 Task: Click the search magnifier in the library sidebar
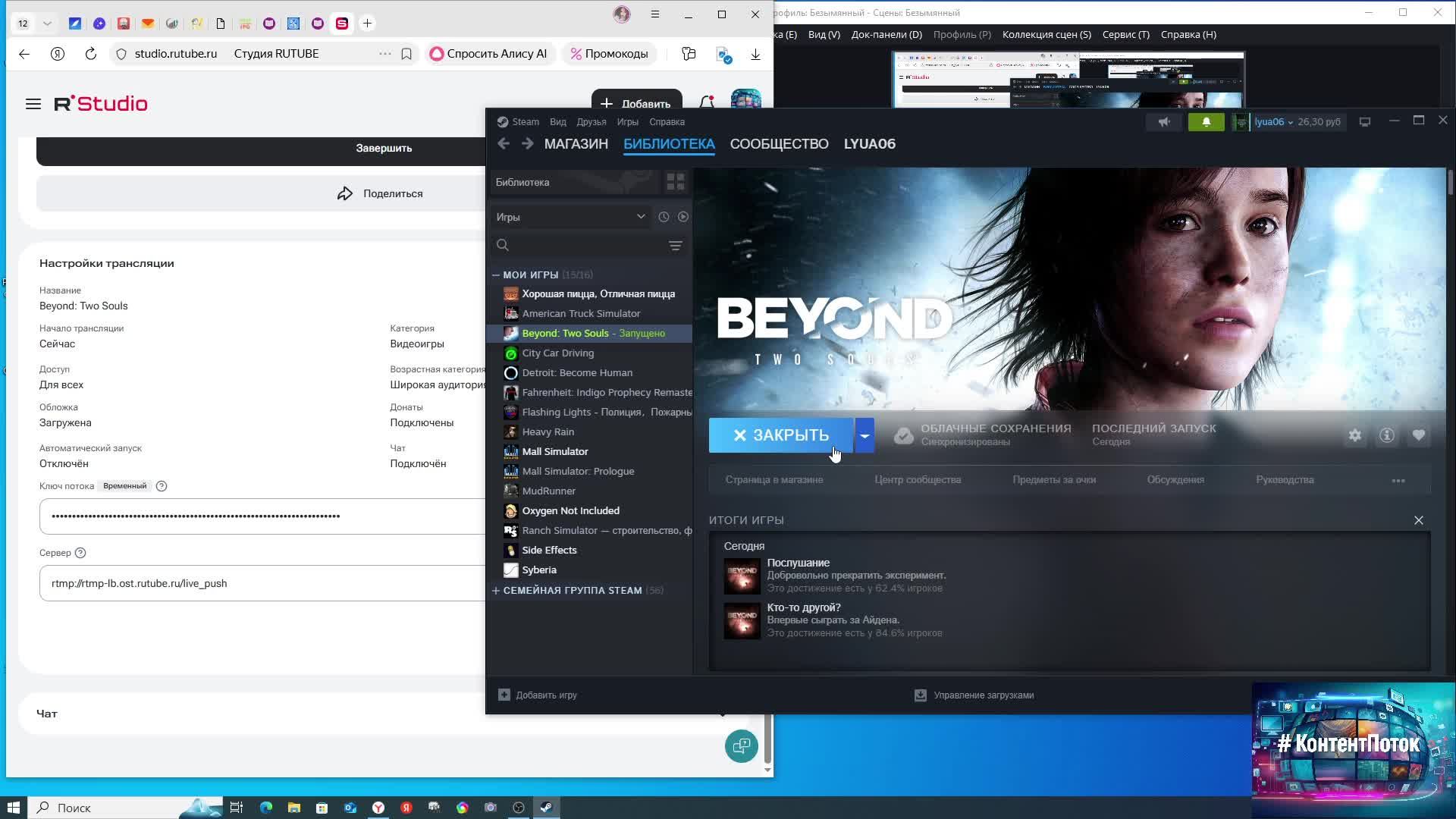coord(503,245)
